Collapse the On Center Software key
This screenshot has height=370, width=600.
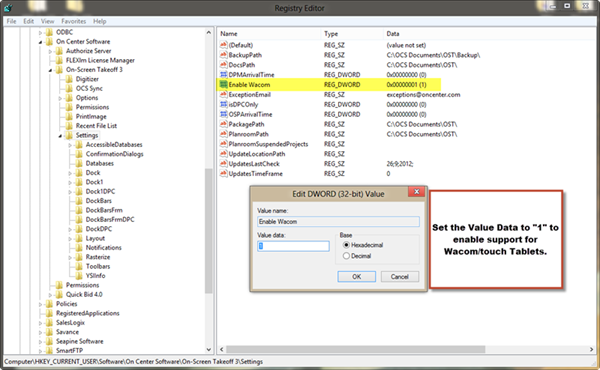41,42
